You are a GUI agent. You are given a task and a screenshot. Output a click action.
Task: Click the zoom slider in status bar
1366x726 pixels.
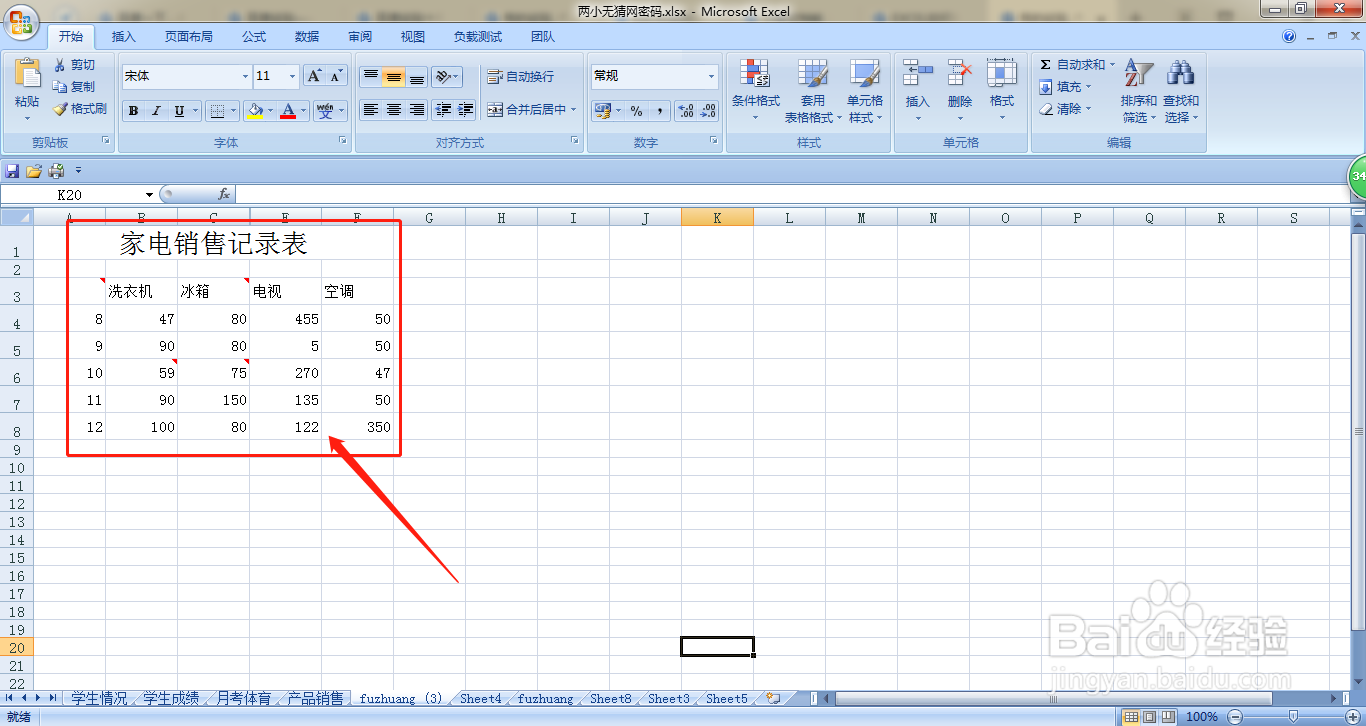point(1293,716)
